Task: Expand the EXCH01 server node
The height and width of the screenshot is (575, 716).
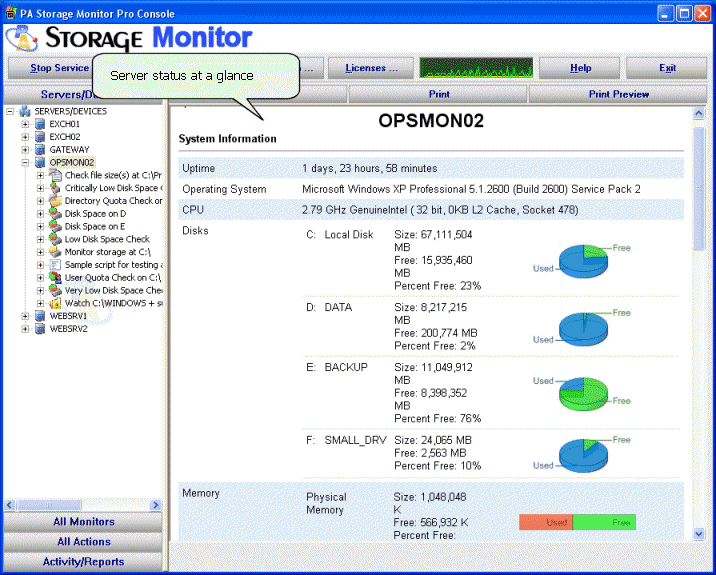Action: coord(25,124)
